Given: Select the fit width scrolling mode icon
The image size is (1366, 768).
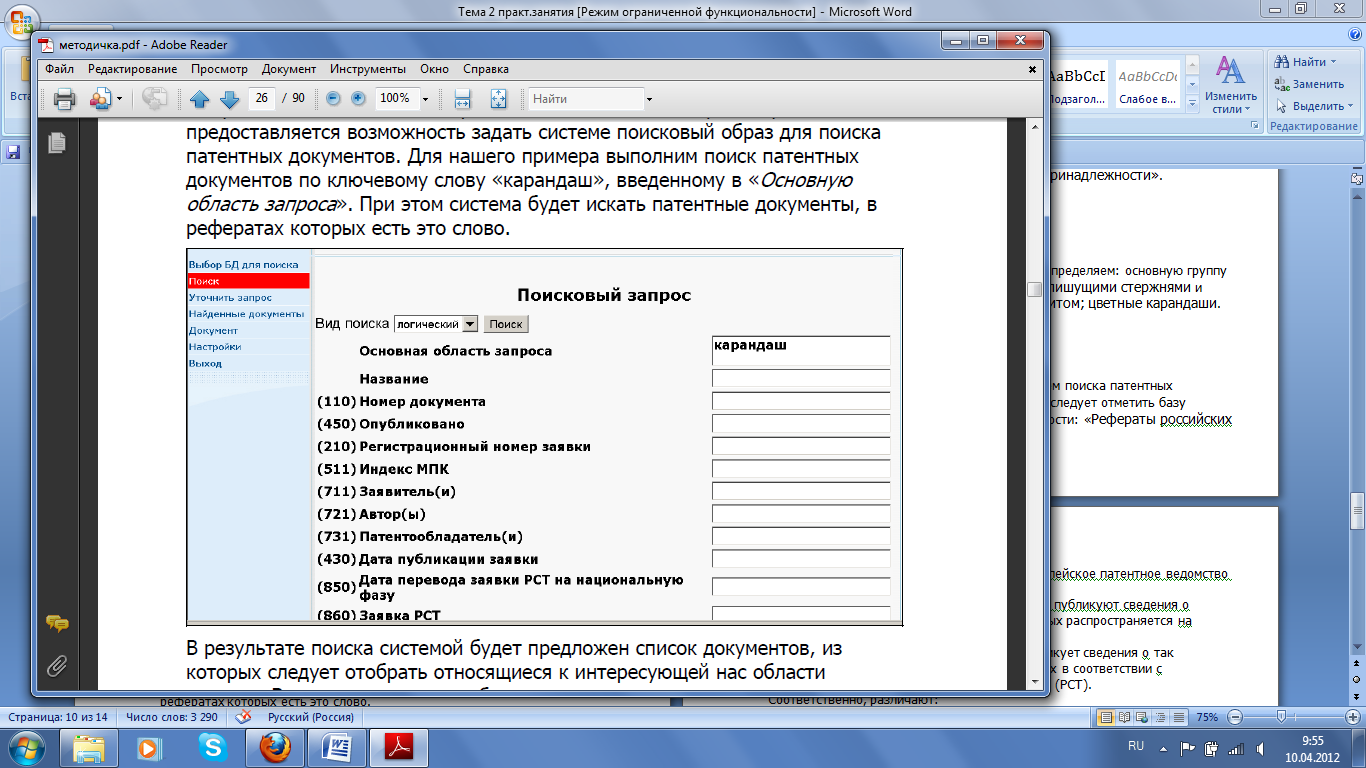Looking at the screenshot, I should coord(463,98).
